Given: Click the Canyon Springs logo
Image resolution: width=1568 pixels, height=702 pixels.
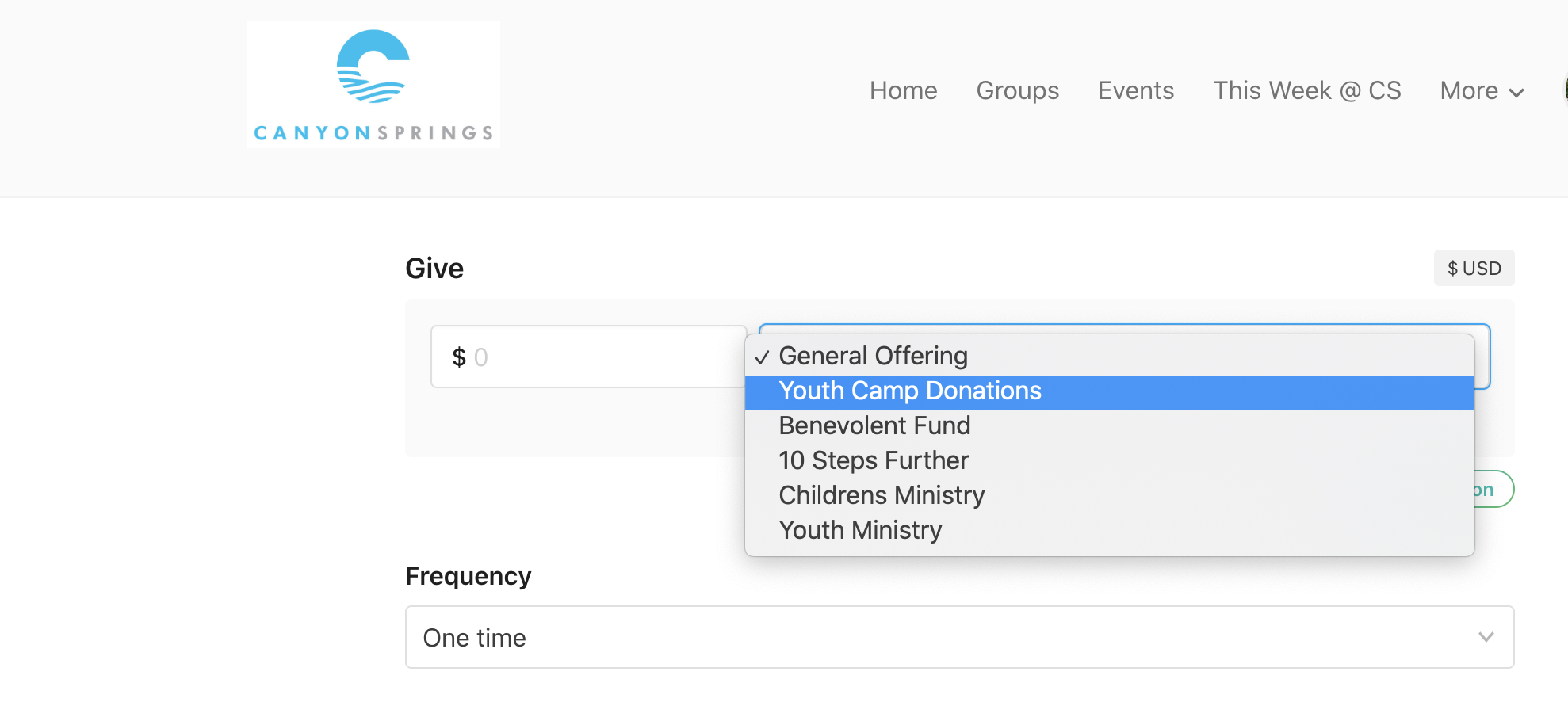Looking at the screenshot, I should coord(373,84).
